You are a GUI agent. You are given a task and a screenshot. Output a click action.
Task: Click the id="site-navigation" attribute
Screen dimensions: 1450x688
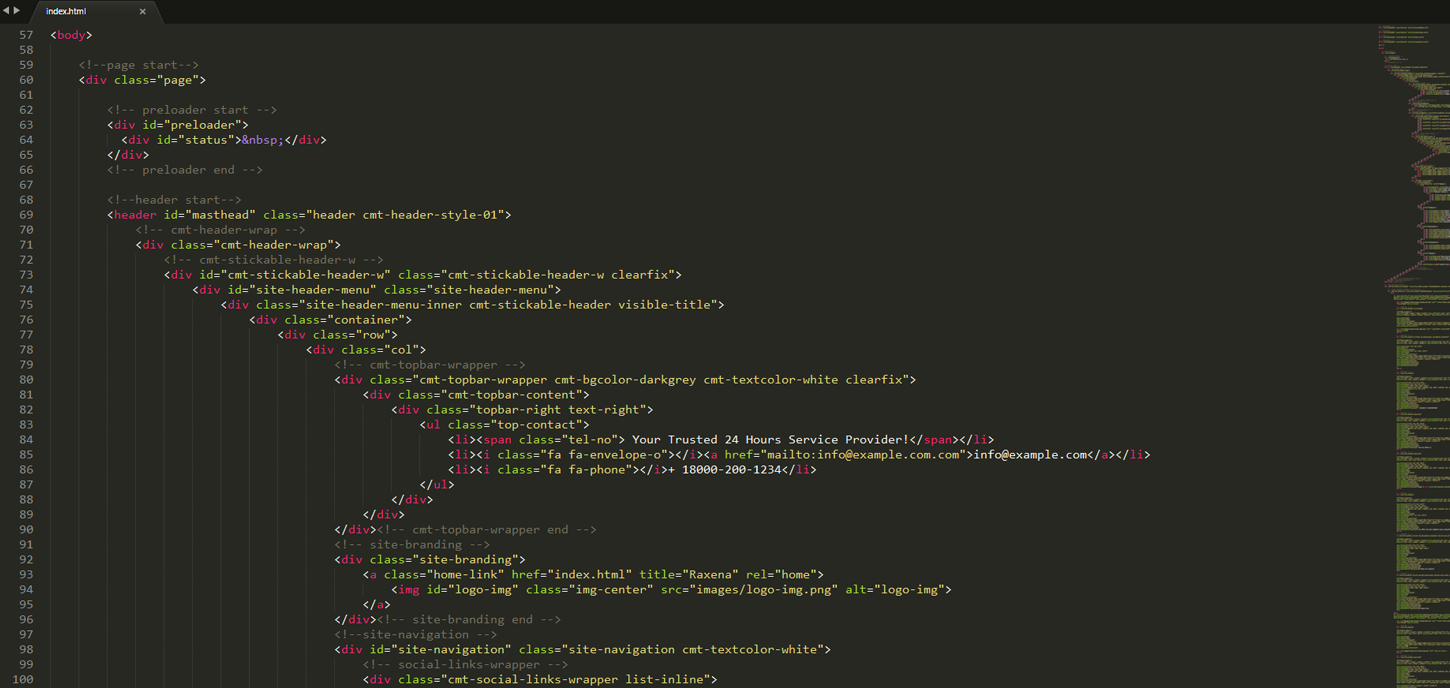point(440,650)
